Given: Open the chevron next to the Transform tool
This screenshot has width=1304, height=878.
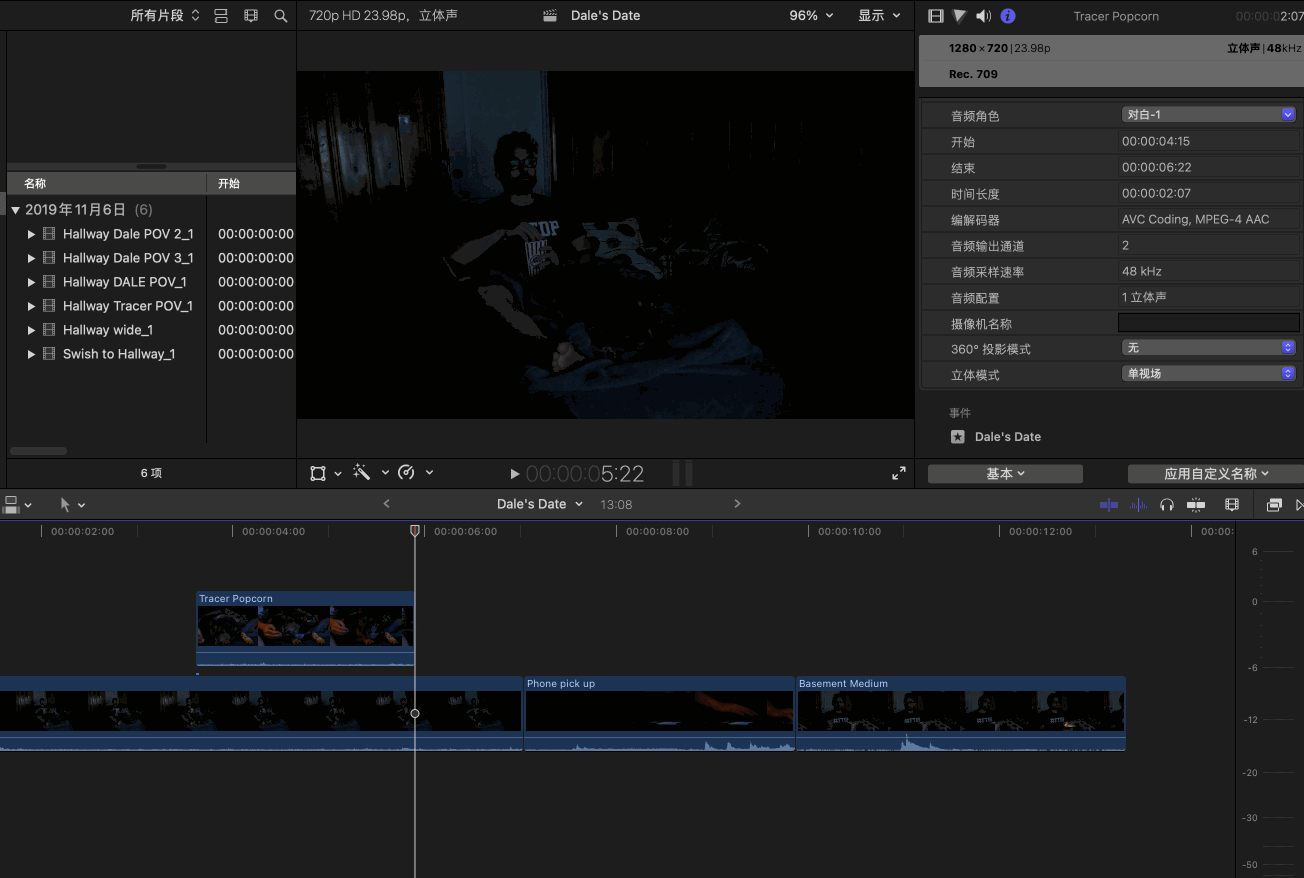Looking at the screenshot, I should (x=338, y=473).
